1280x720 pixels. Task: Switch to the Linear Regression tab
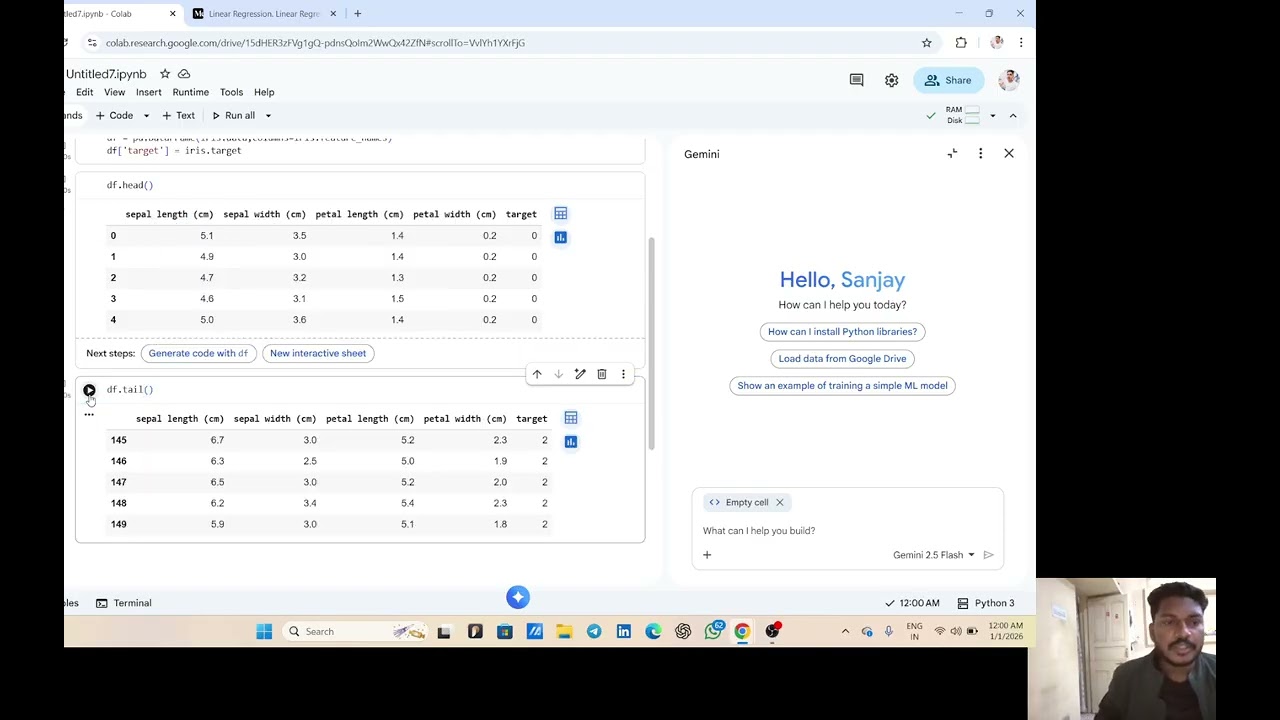(x=263, y=14)
